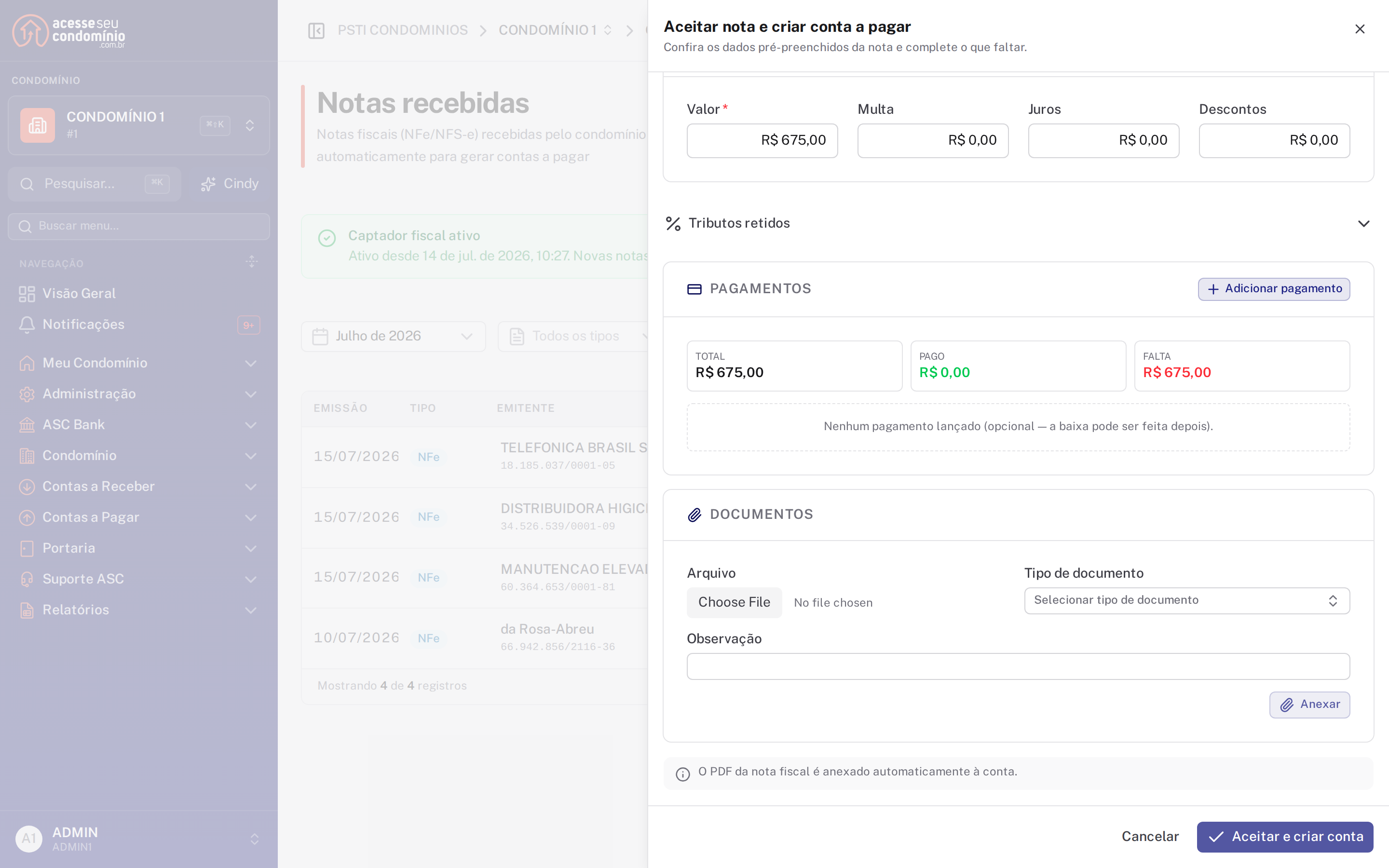The height and width of the screenshot is (868, 1389).
Task: Click the Descontos input field
Action: tap(1274, 140)
